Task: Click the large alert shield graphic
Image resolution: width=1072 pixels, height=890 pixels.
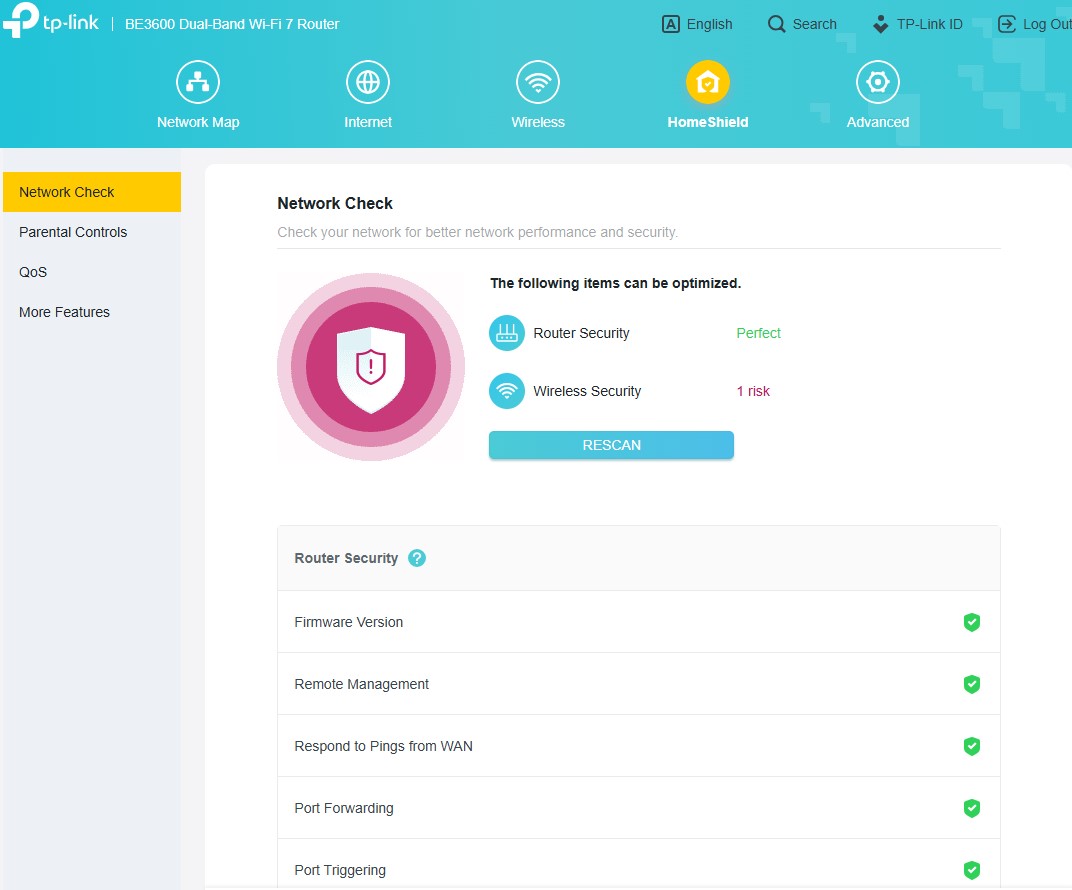Action: coord(371,367)
